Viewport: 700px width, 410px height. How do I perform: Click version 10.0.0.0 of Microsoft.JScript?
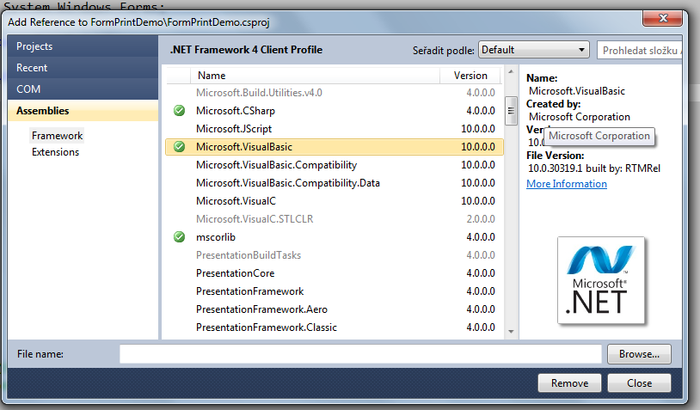tap(478, 129)
